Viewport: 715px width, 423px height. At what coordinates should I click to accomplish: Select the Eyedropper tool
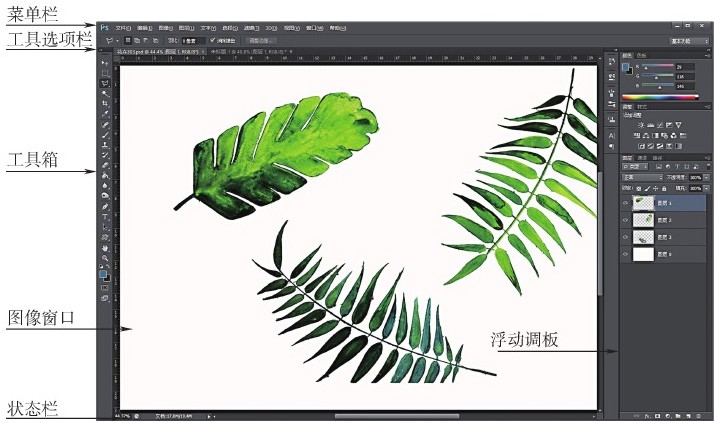tap(105, 114)
